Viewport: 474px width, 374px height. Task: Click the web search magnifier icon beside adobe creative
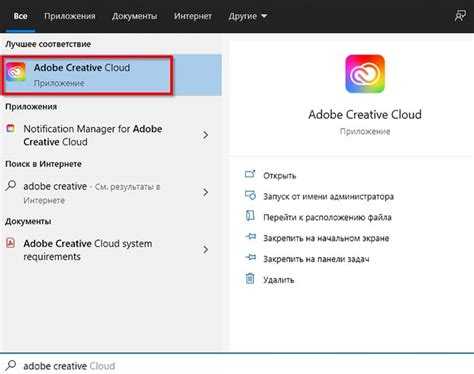pos(11,186)
